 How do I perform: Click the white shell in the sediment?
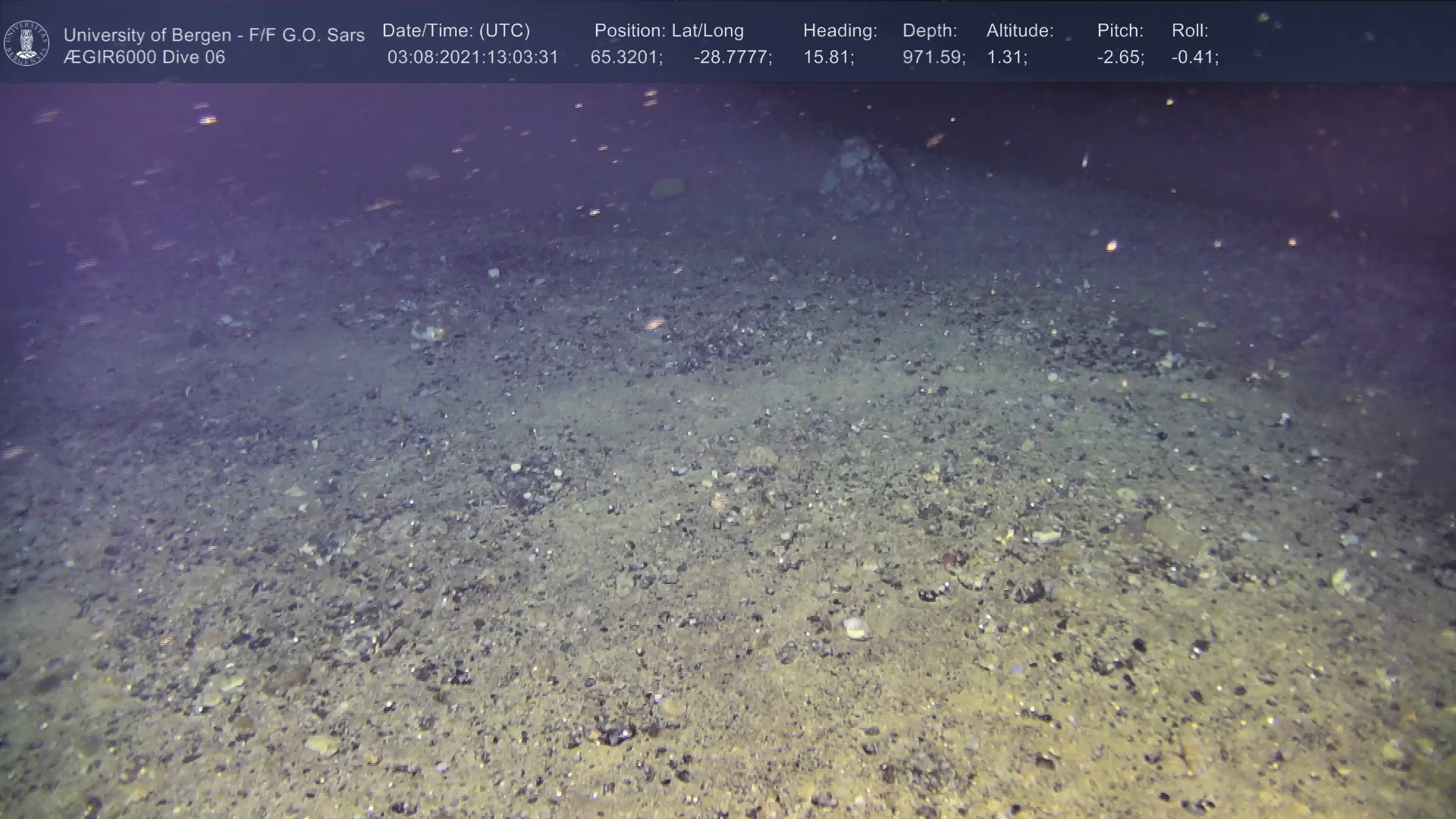click(855, 628)
